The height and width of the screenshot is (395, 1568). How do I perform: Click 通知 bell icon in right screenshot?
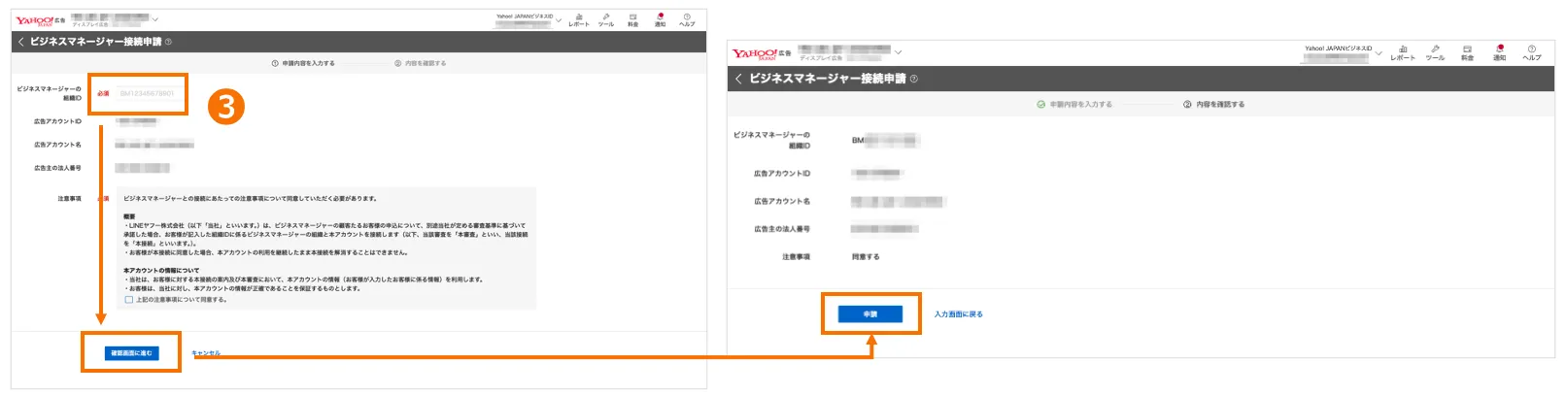(1499, 52)
